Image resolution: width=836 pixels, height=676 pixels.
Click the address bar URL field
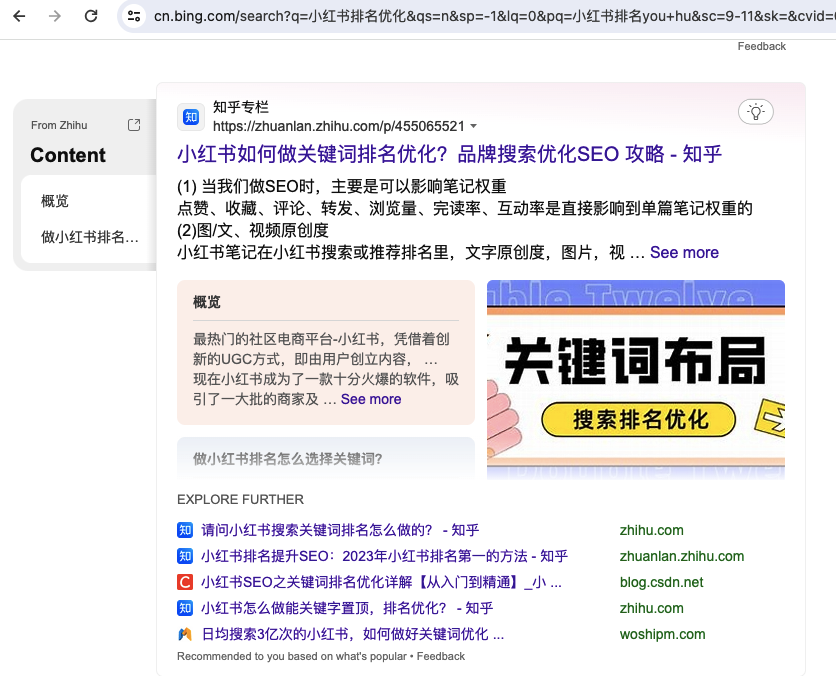[493, 16]
